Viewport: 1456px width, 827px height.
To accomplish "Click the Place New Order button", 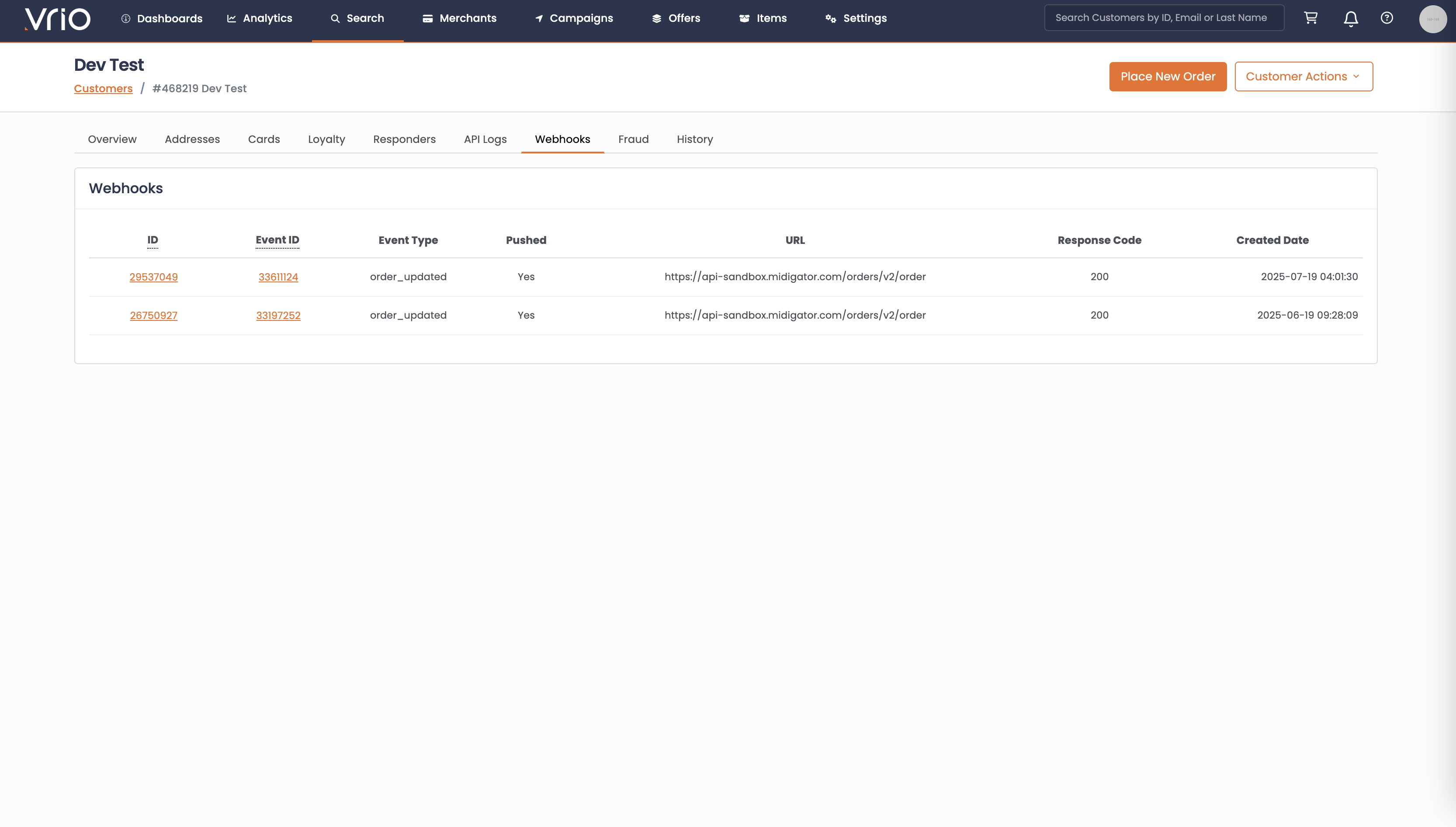I will pyautogui.click(x=1168, y=76).
